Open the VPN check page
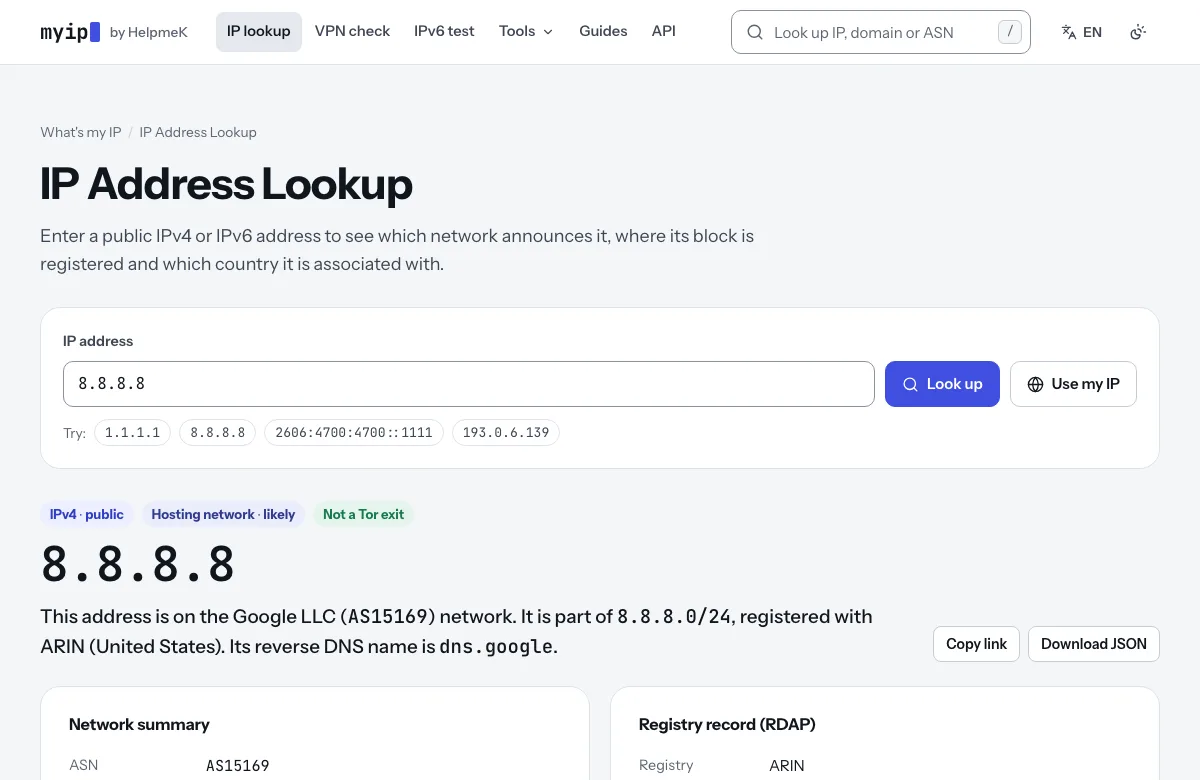The width and height of the screenshot is (1200, 780). click(352, 31)
